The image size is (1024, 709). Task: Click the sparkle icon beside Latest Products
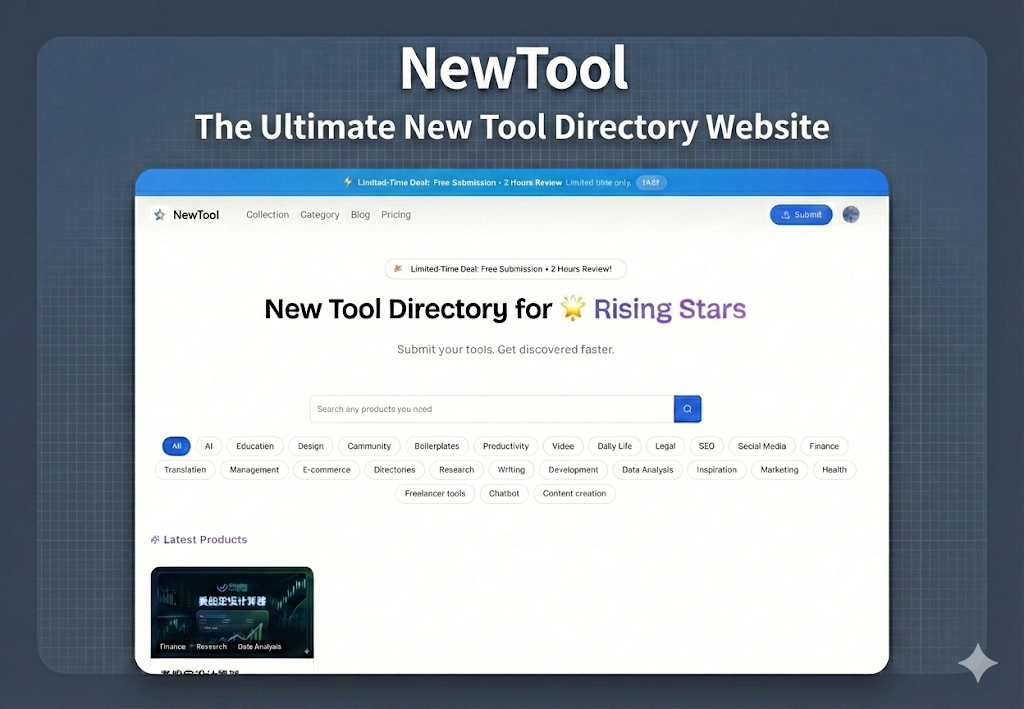[x=154, y=539]
